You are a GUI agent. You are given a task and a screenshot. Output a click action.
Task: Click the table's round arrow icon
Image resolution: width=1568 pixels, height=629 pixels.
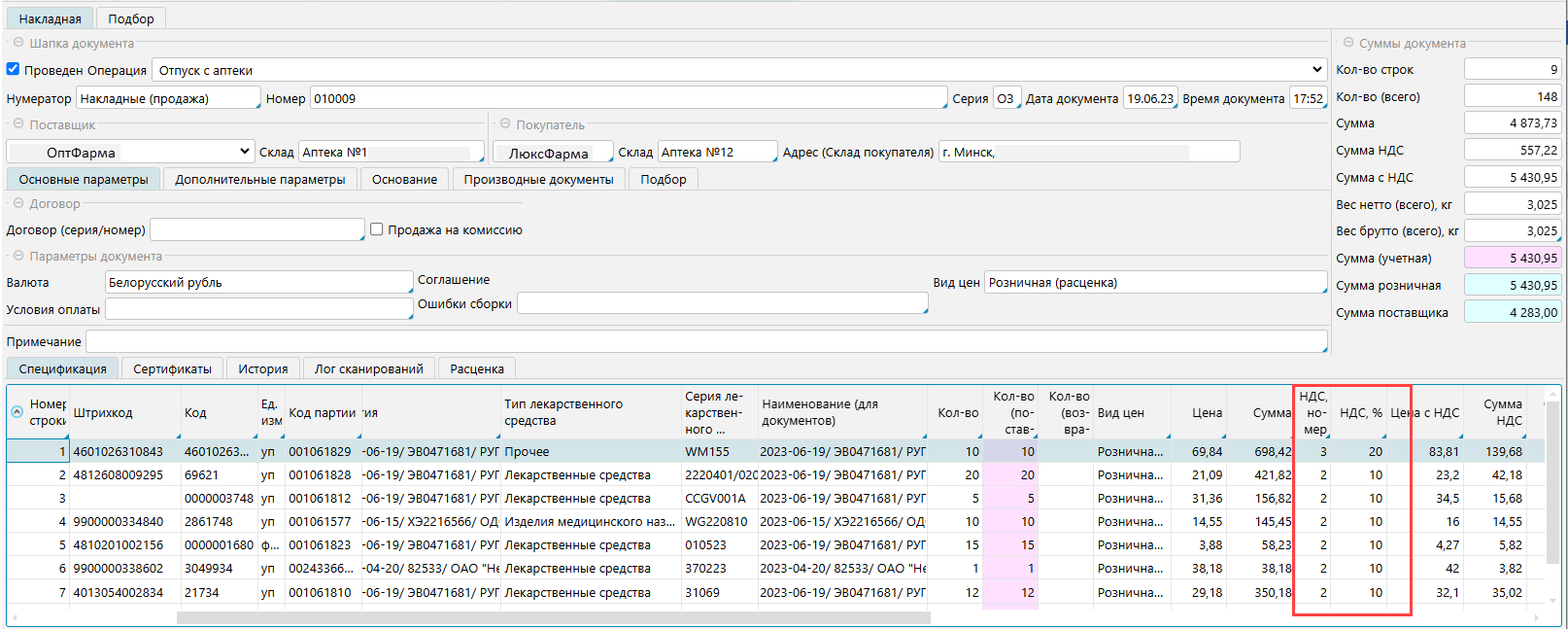pos(17,412)
